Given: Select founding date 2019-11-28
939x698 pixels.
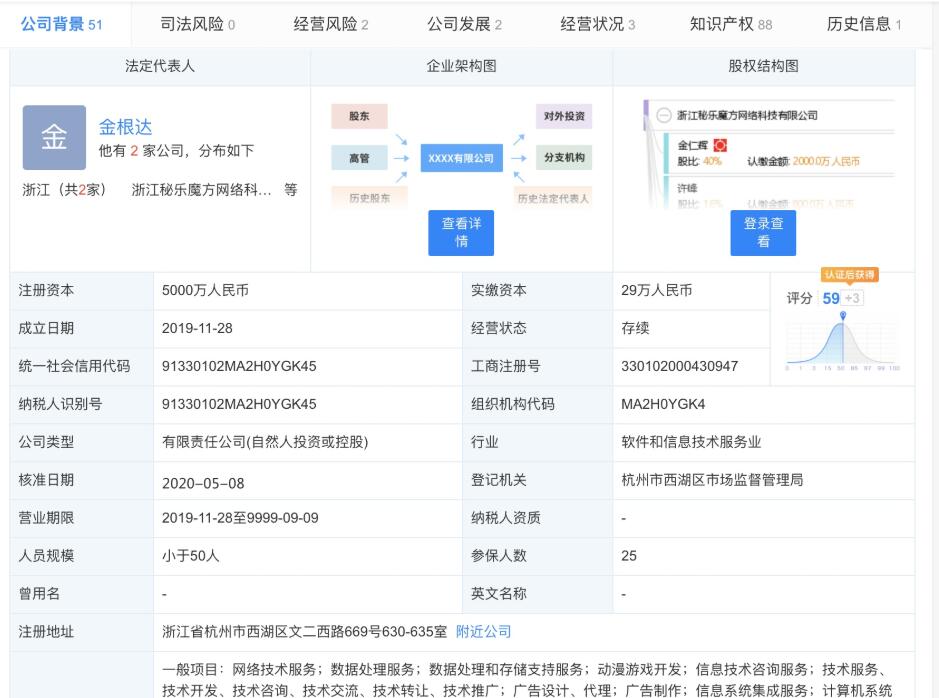Looking at the screenshot, I should click(x=197, y=328).
